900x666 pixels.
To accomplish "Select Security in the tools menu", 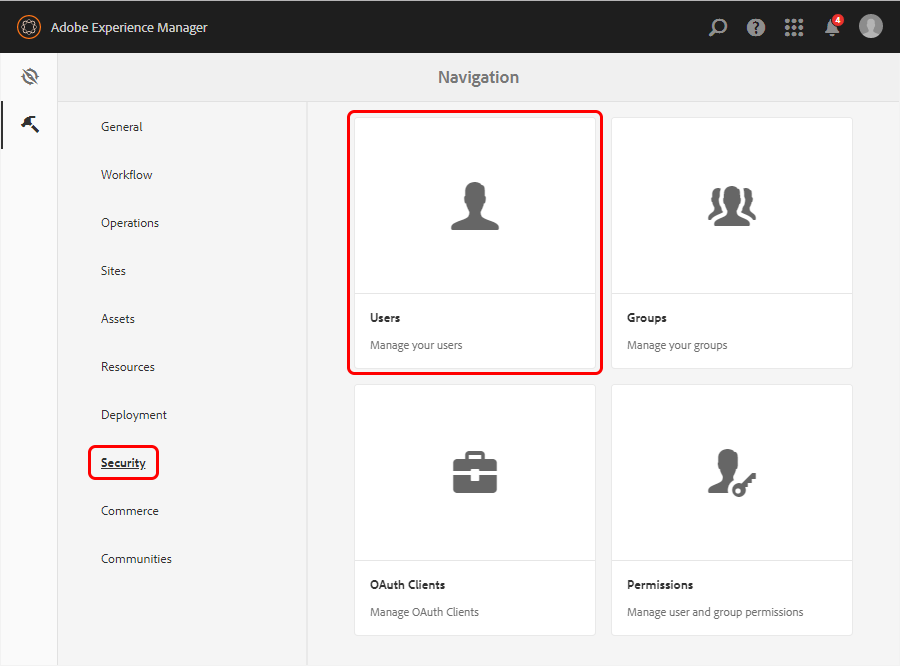I will [x=123, y=463].
